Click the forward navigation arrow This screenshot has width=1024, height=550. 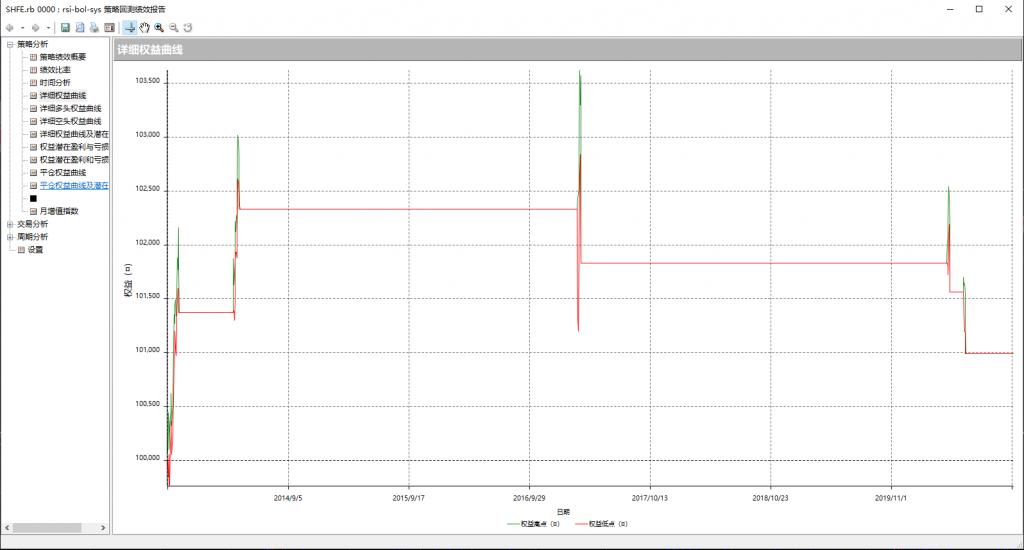click(x=35, y=27)
